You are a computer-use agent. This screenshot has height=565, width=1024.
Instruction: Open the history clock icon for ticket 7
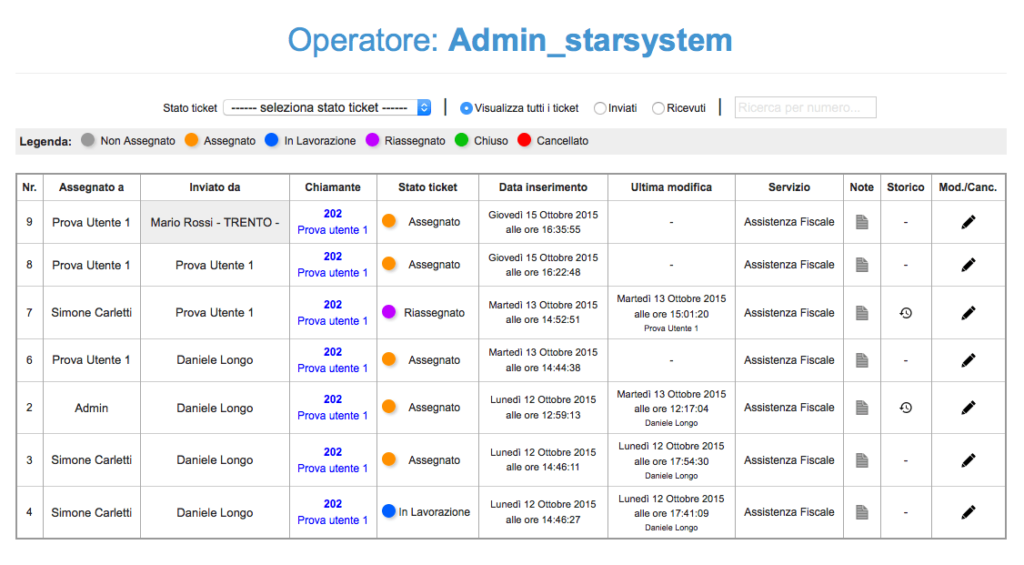(905, 313)
